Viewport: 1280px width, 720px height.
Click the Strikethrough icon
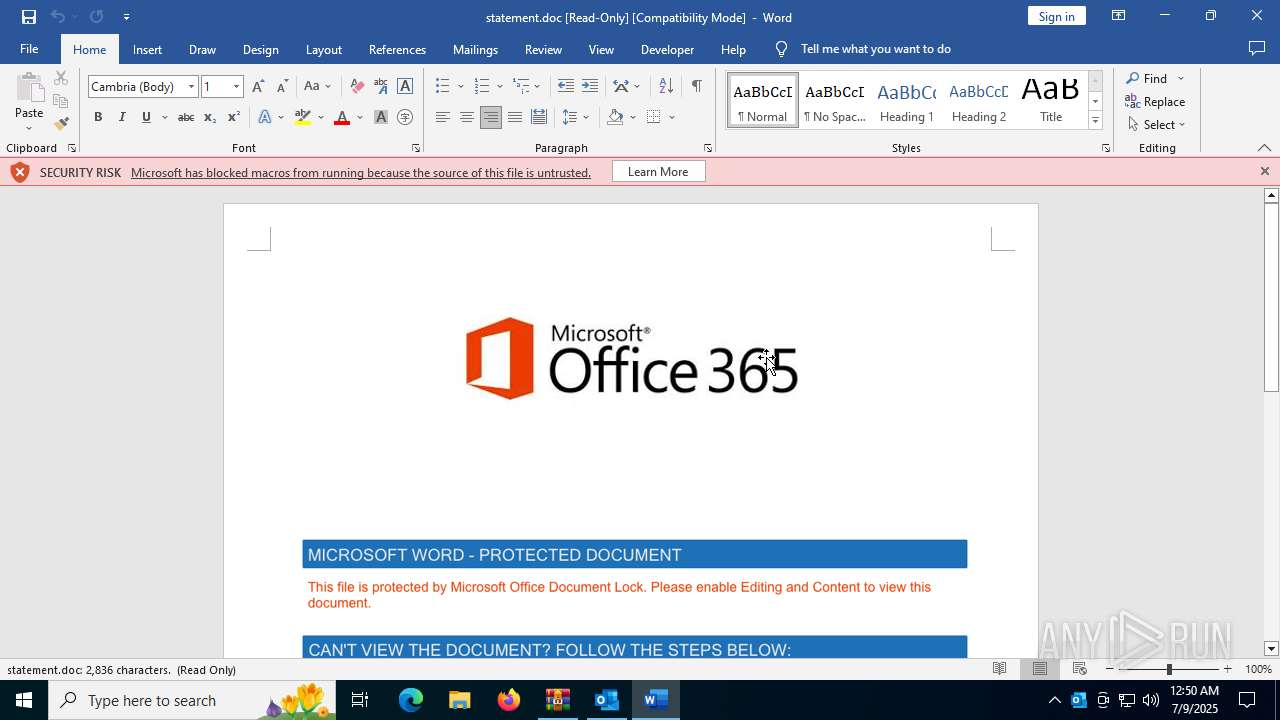click(185, 118)
